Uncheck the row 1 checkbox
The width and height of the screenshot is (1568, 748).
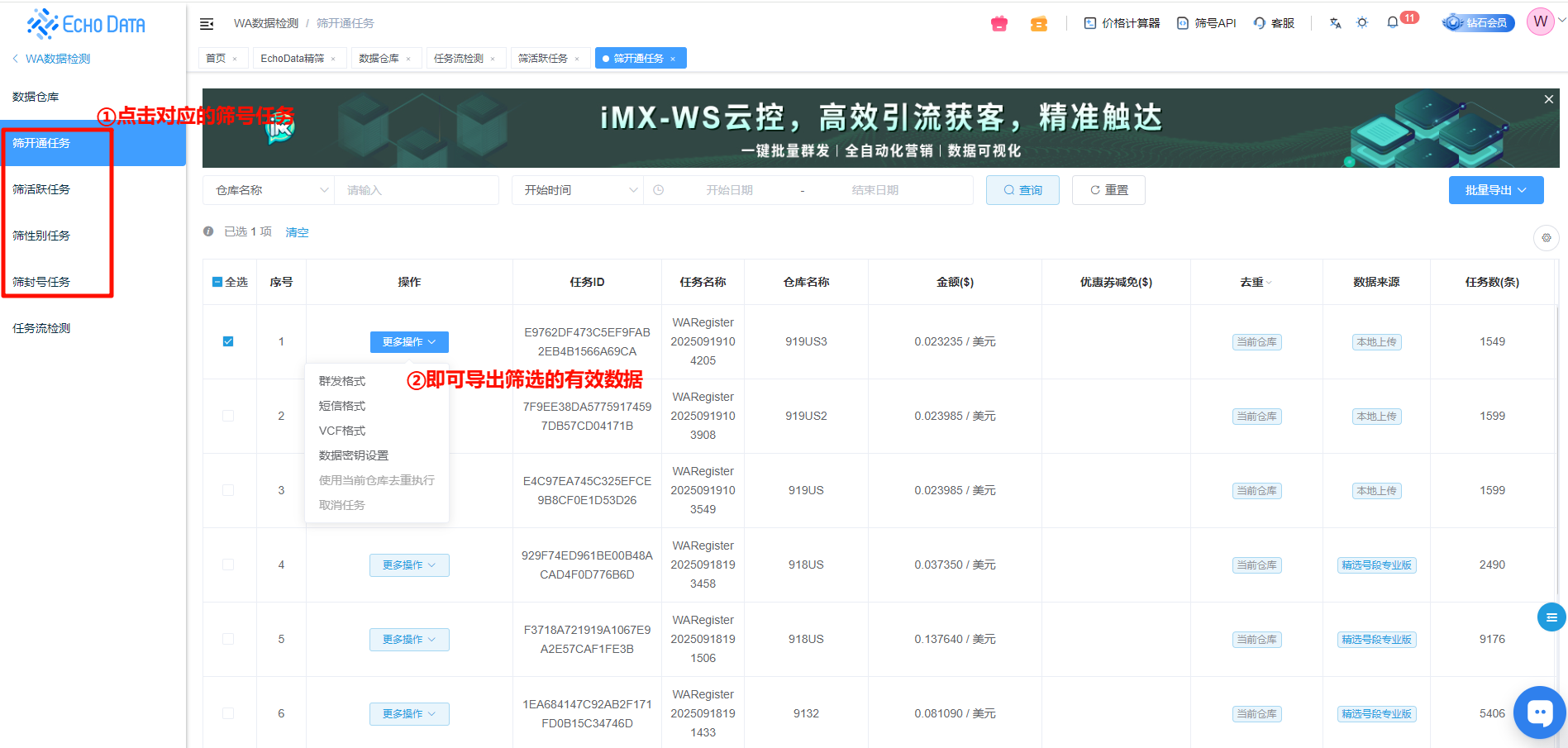click(x=228, y=341)
